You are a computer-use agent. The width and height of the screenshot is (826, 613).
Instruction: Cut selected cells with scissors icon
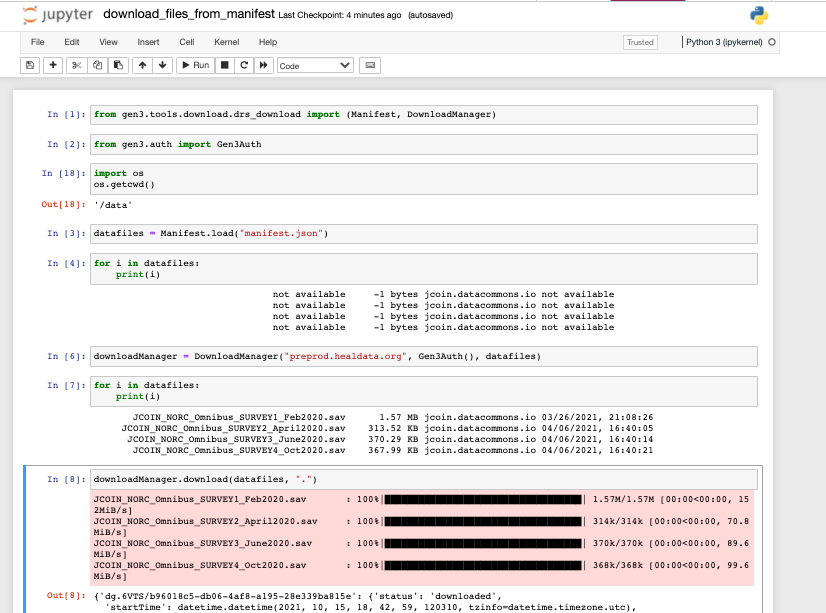76,65
